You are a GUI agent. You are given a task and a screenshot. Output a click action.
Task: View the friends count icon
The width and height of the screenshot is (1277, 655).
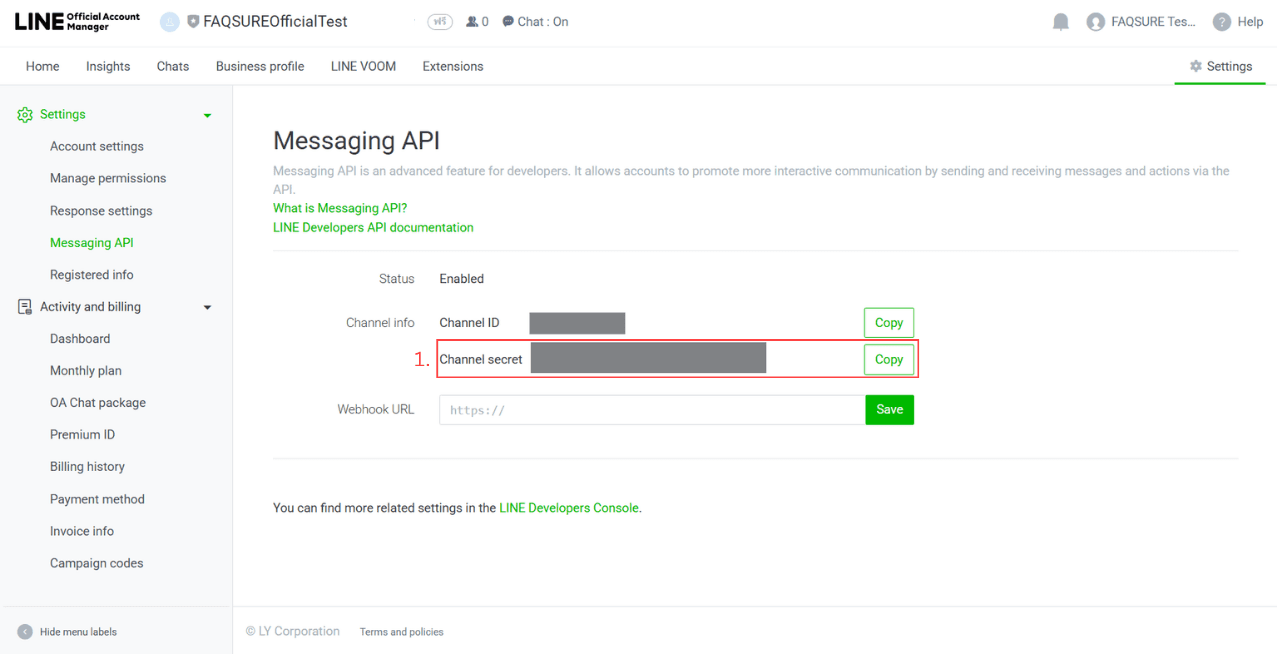pos(472,21)
